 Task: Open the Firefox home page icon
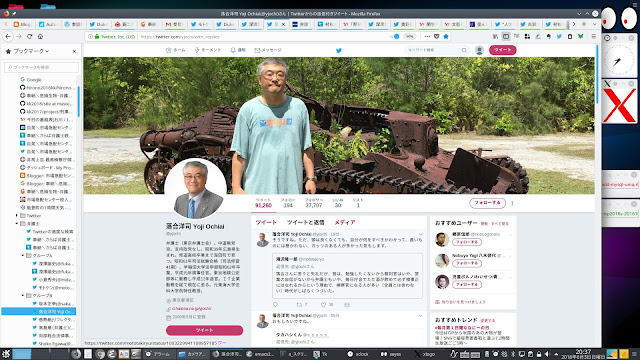40,36
